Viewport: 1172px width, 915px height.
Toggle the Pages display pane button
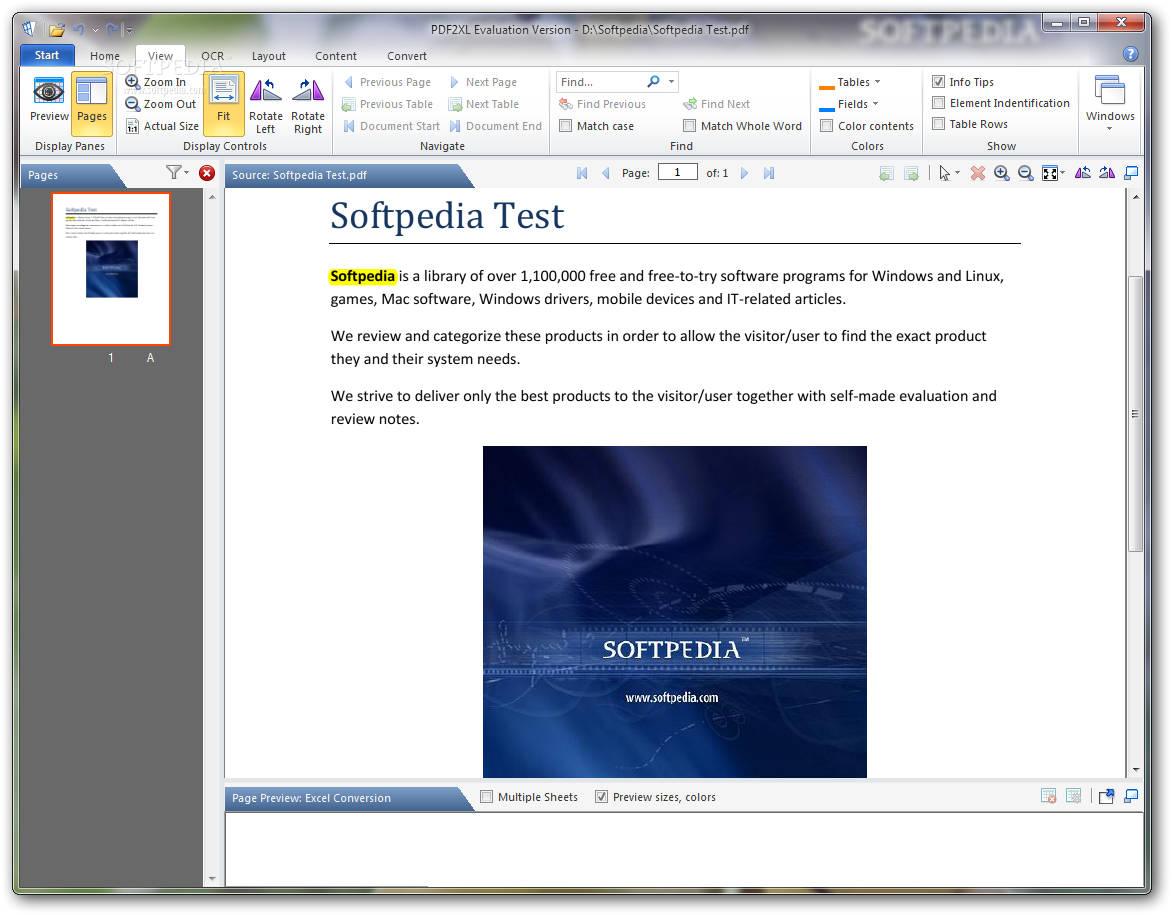[x=92, y=104]
